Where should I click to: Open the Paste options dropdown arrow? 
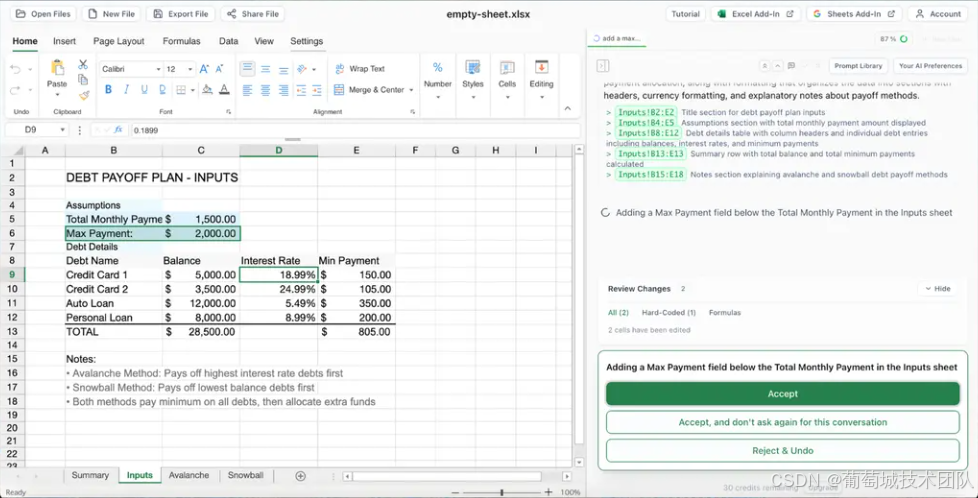(57, 95)
